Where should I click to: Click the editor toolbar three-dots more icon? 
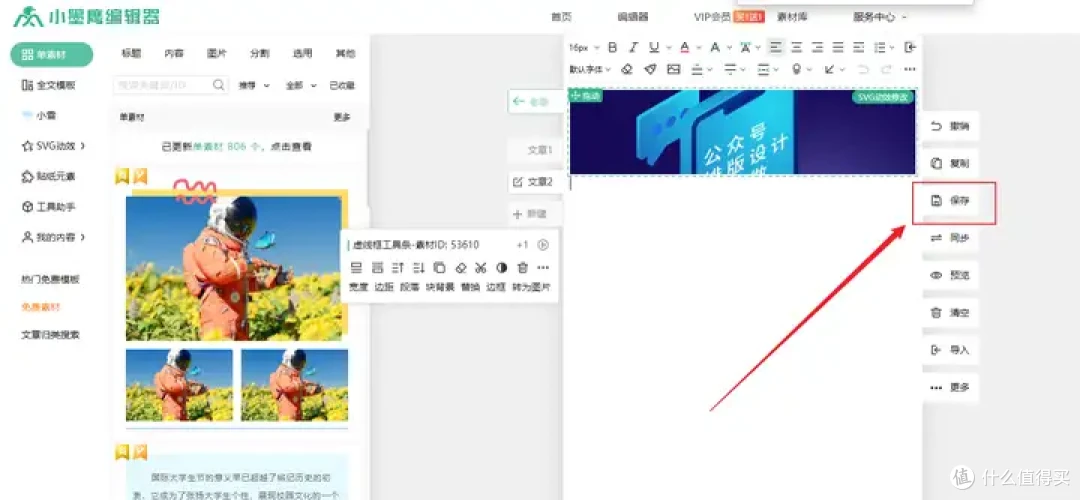tap(910, 69)
